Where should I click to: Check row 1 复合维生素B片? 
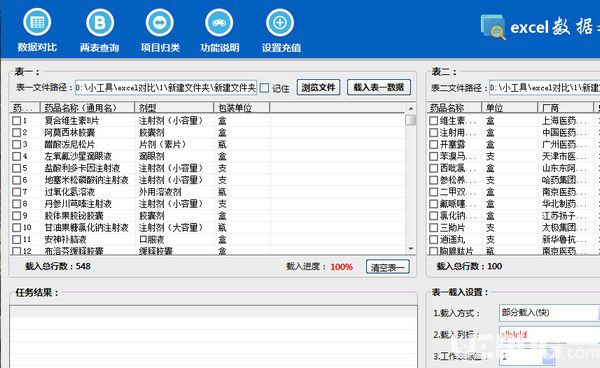[x=16, y=121]
